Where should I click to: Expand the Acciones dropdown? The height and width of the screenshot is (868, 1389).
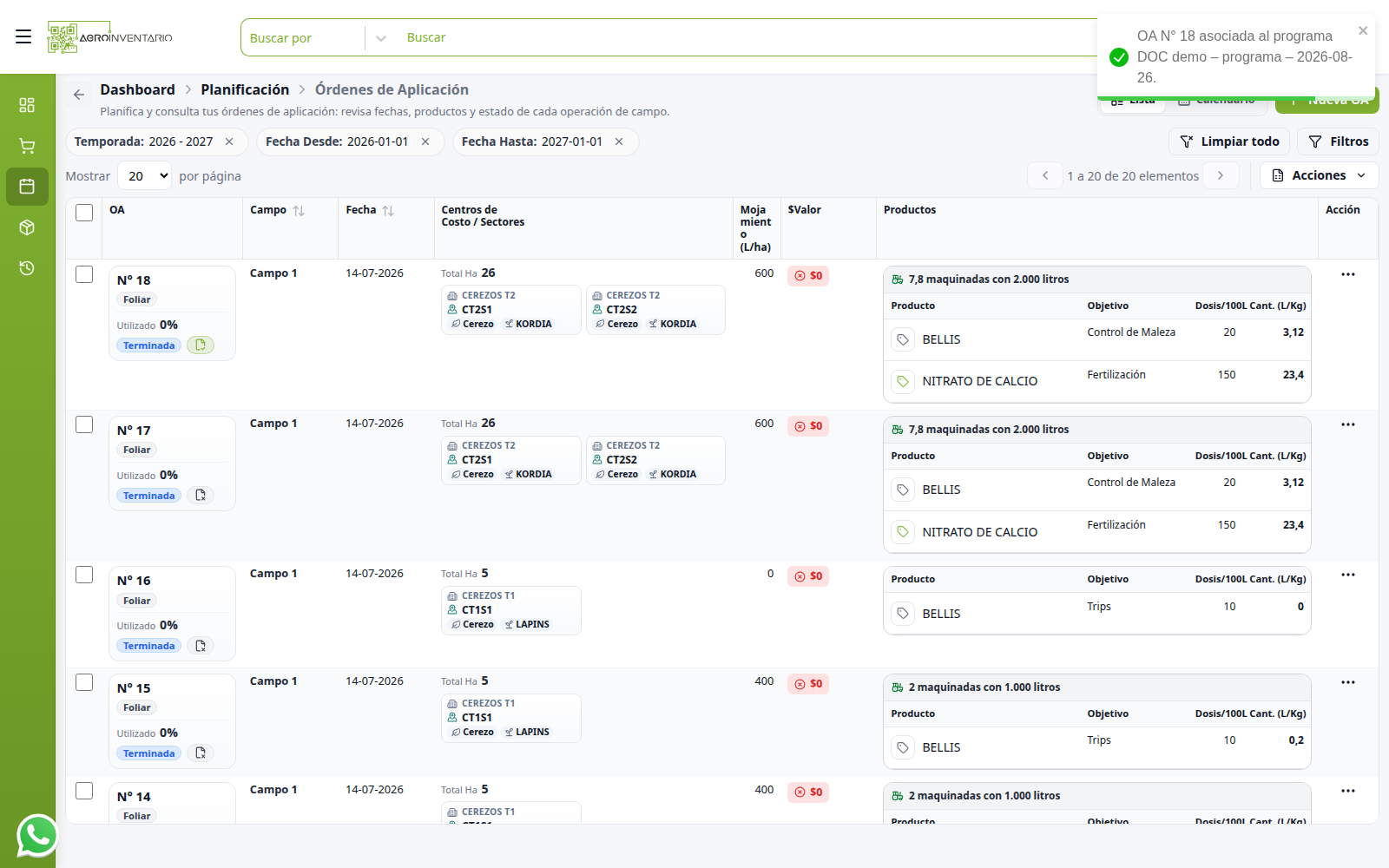click(x=1319, y=175)
